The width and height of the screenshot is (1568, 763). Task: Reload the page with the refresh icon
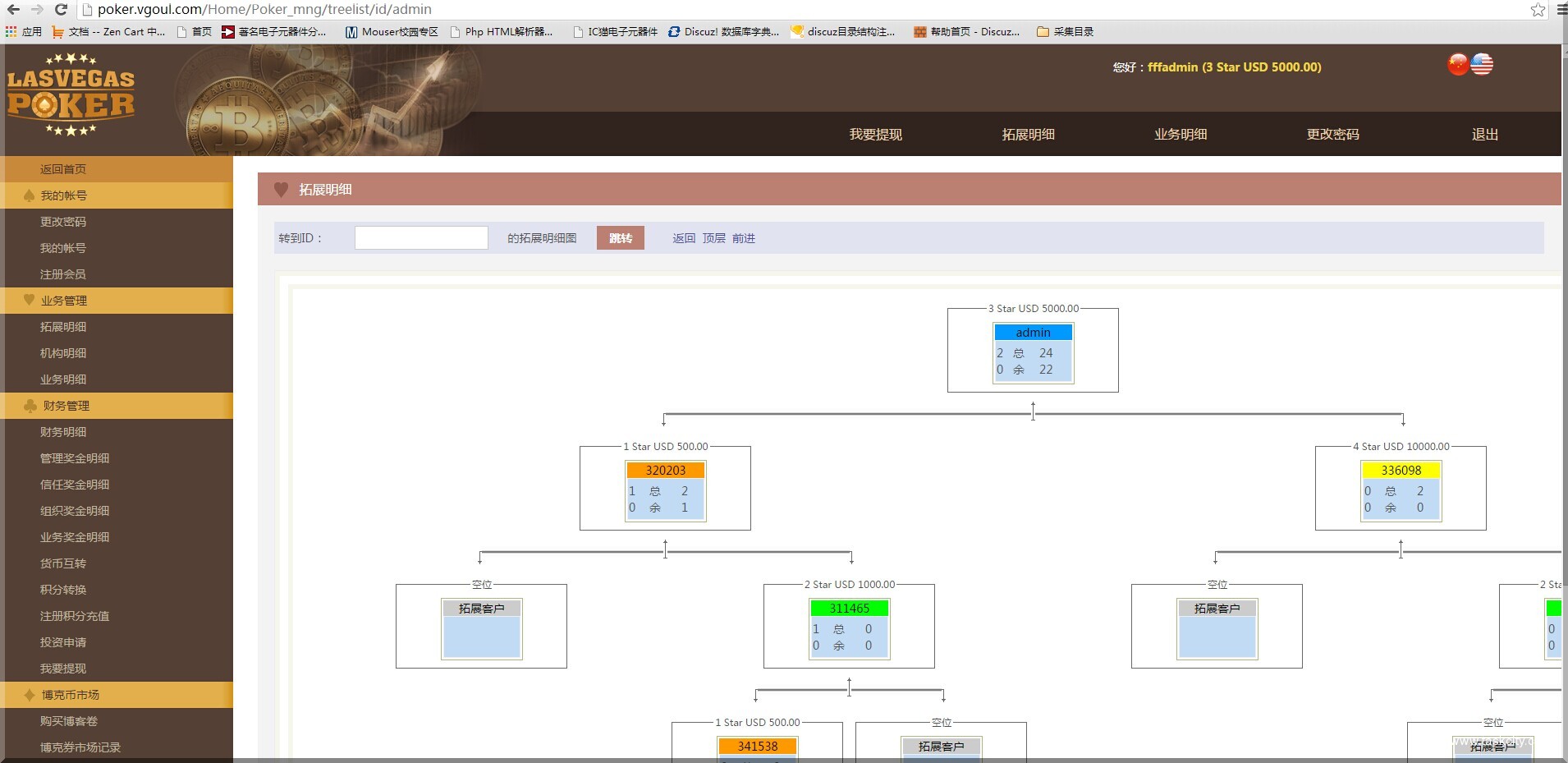click(x=61, y=10)
